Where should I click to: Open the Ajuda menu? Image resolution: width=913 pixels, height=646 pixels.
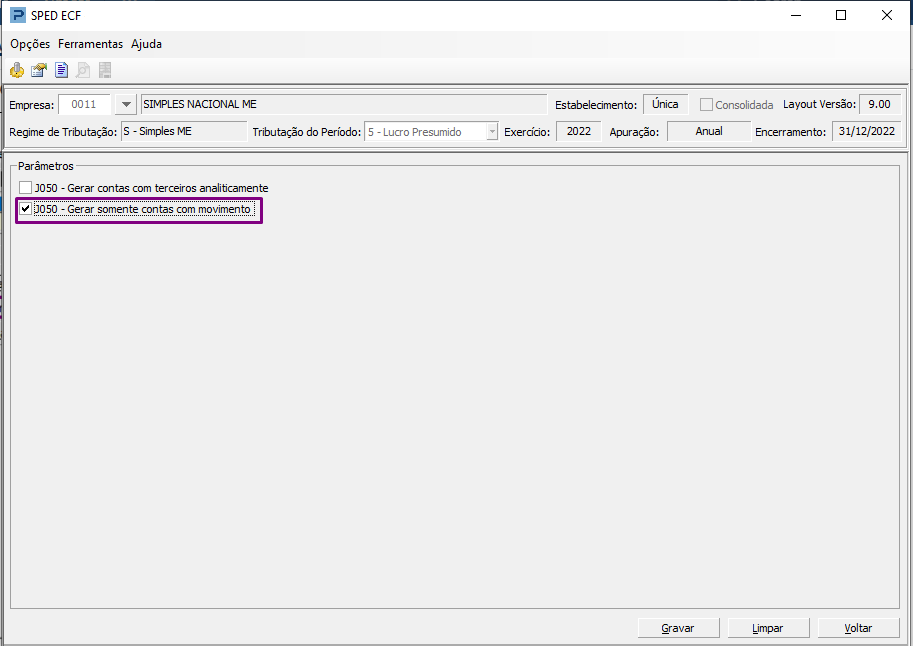146,44
